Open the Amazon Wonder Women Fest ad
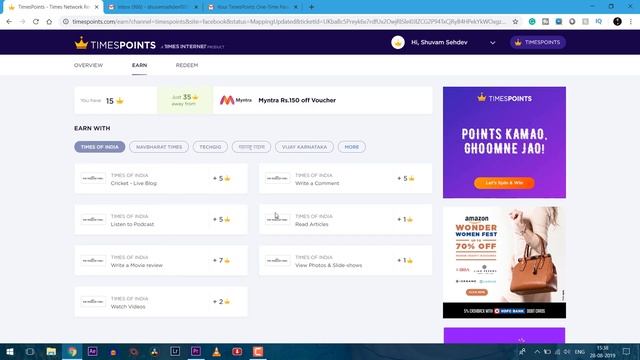 pyautogui.click(x=504, y=262)
